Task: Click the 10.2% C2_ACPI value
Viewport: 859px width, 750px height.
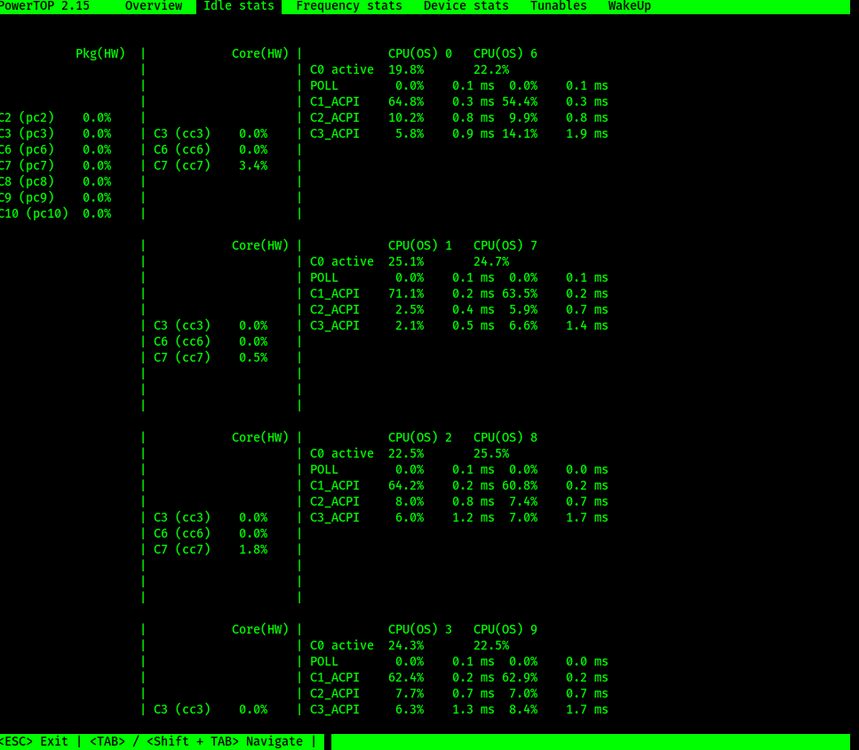Action: tap(406, 118)
